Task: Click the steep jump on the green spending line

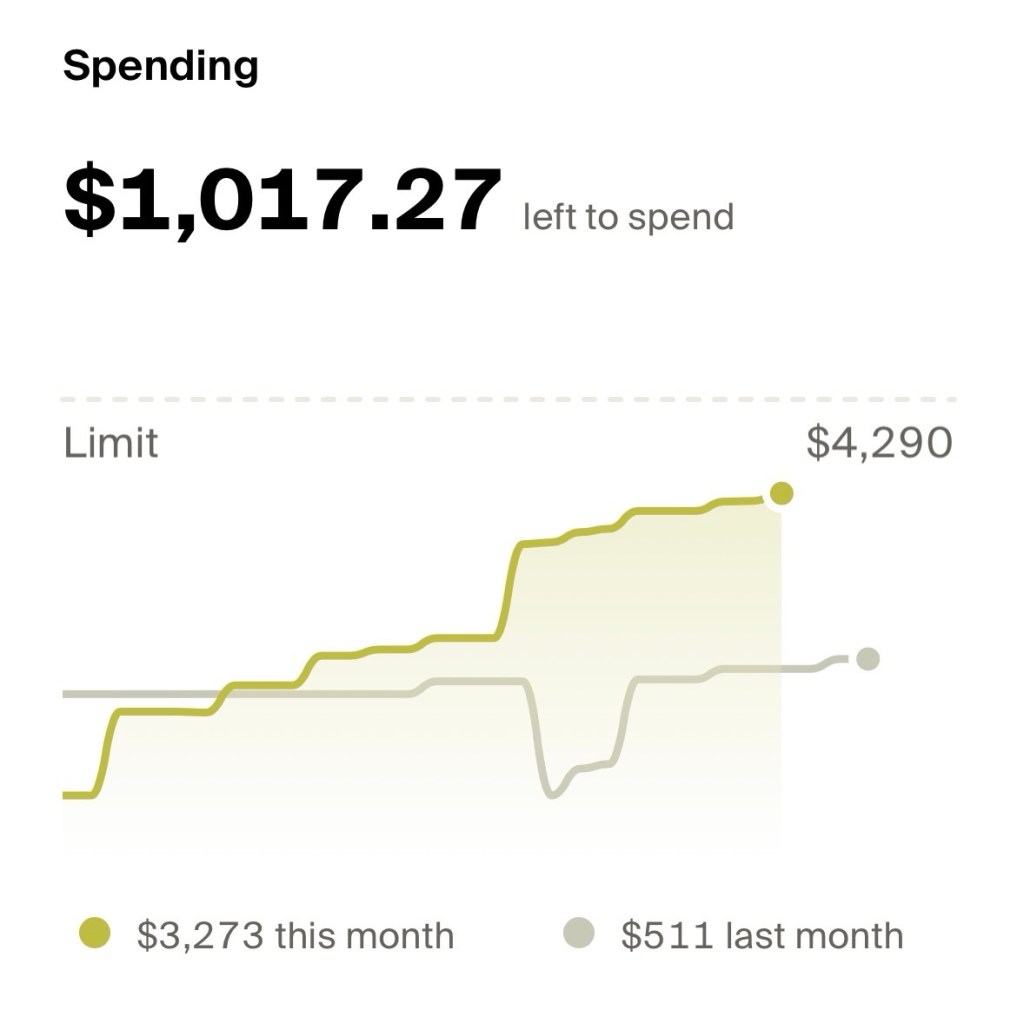Action: pyautogui.click(x=508, y=590)
